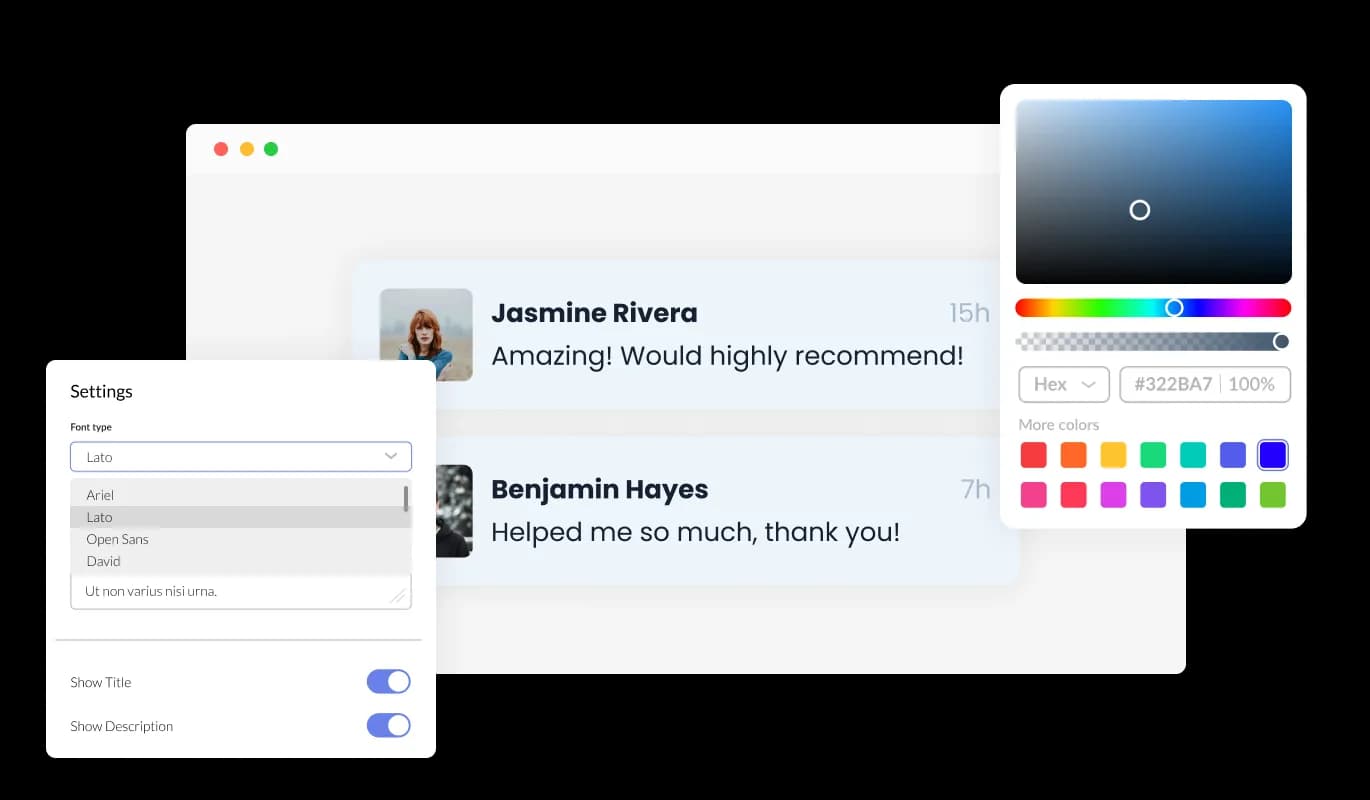Open the Hex color format dropdown

[1064, 384]
